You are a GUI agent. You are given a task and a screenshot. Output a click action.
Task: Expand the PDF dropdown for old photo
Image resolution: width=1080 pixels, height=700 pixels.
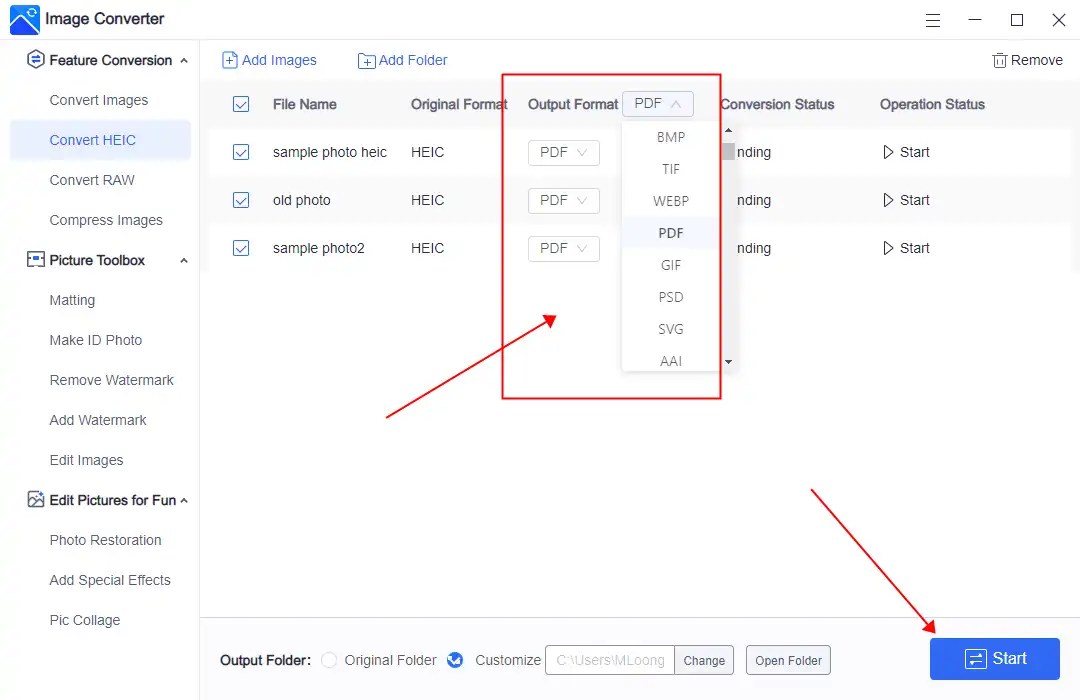(563, 200)
